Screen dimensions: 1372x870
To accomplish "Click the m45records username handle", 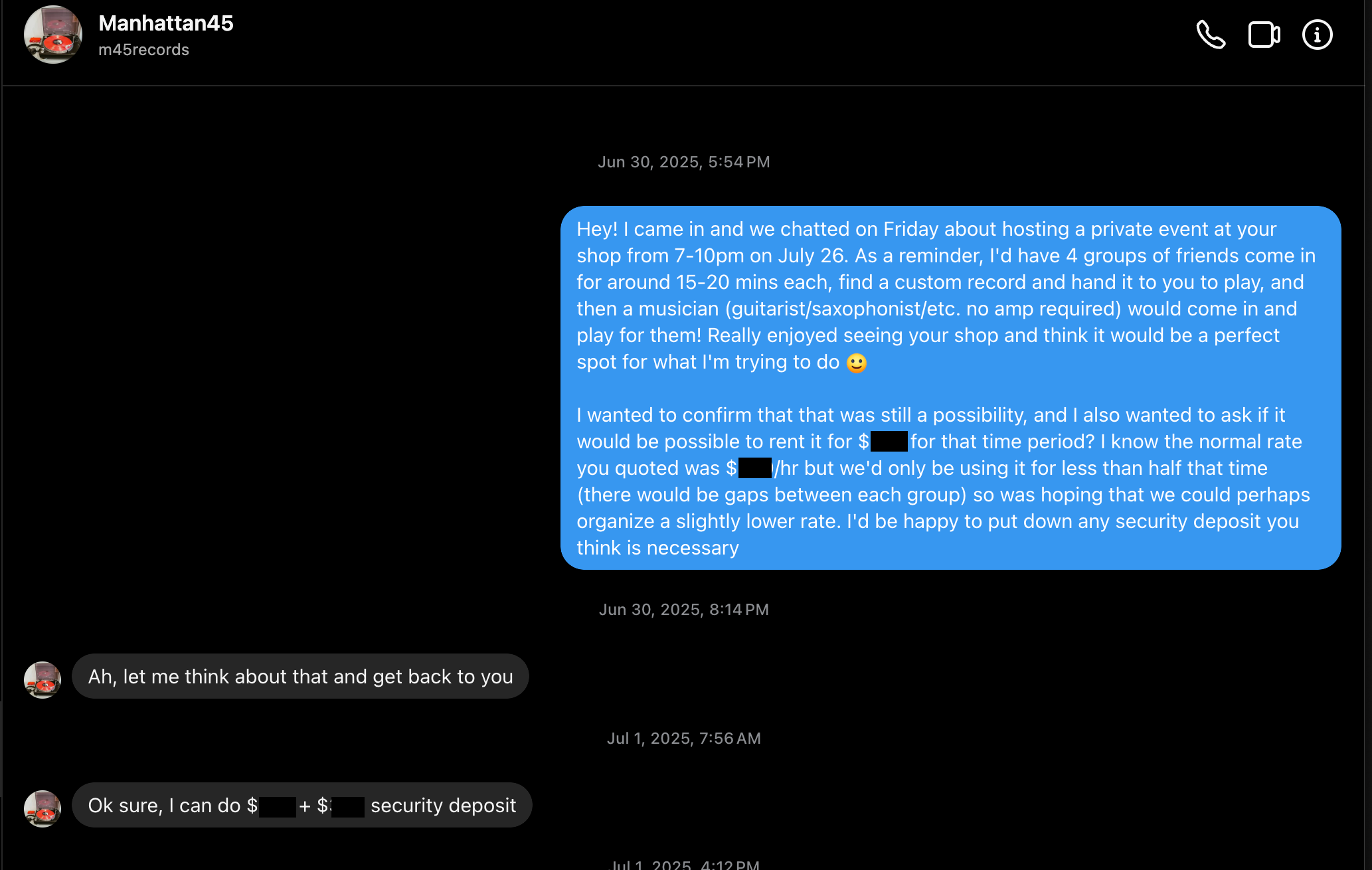I will tap(143, 50).
